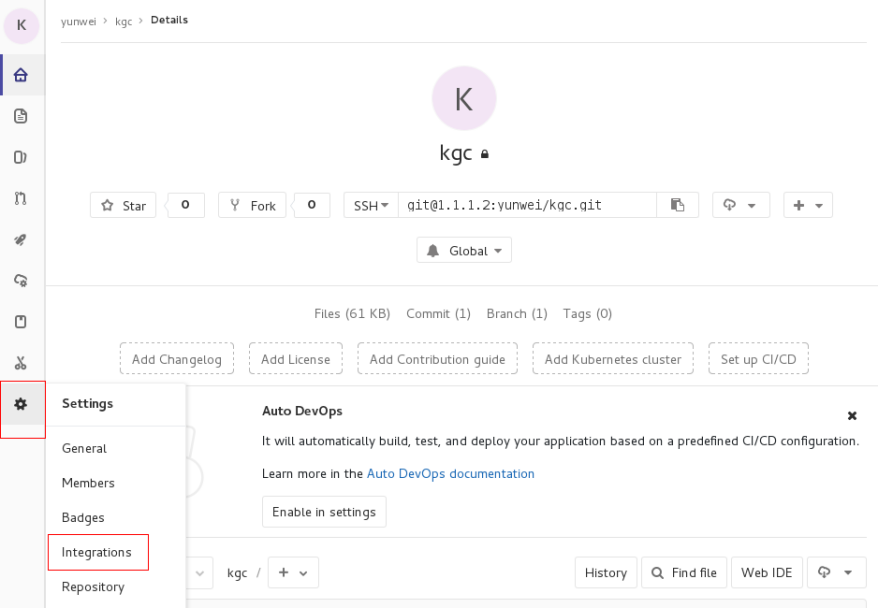Open the Repository sidebar icon
Image resolution: width=878 pixels, height=609 pixels.
(x=21, y=116)
